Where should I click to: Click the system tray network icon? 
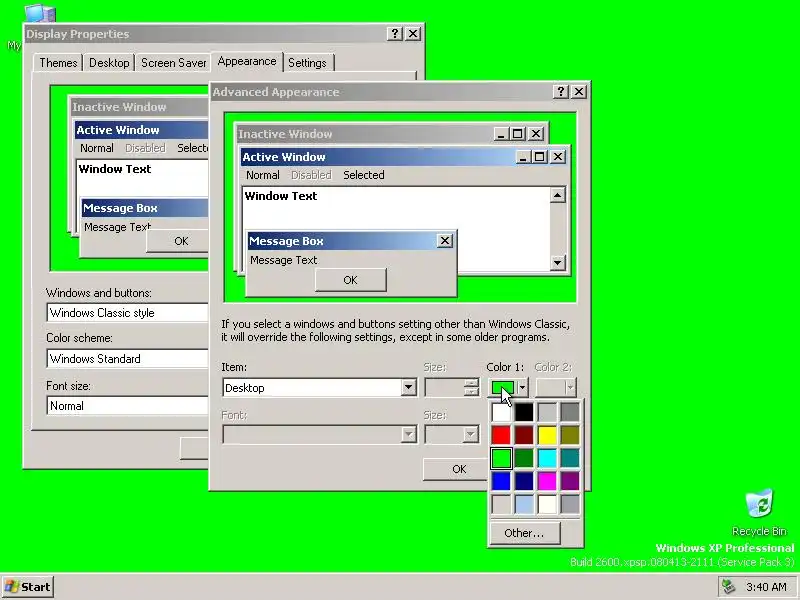point(729,587)
